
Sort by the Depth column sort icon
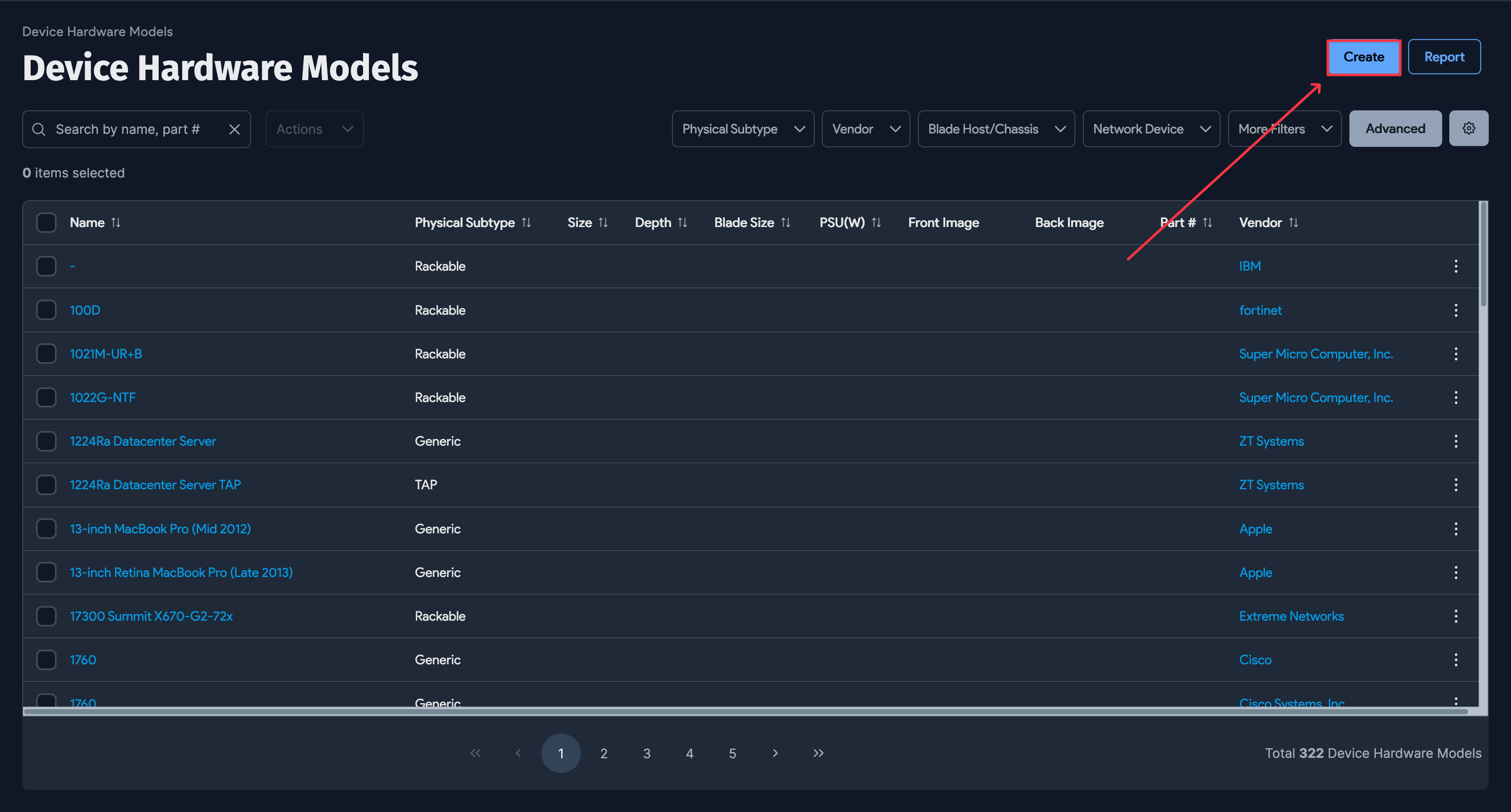click(x=683, y=222)
